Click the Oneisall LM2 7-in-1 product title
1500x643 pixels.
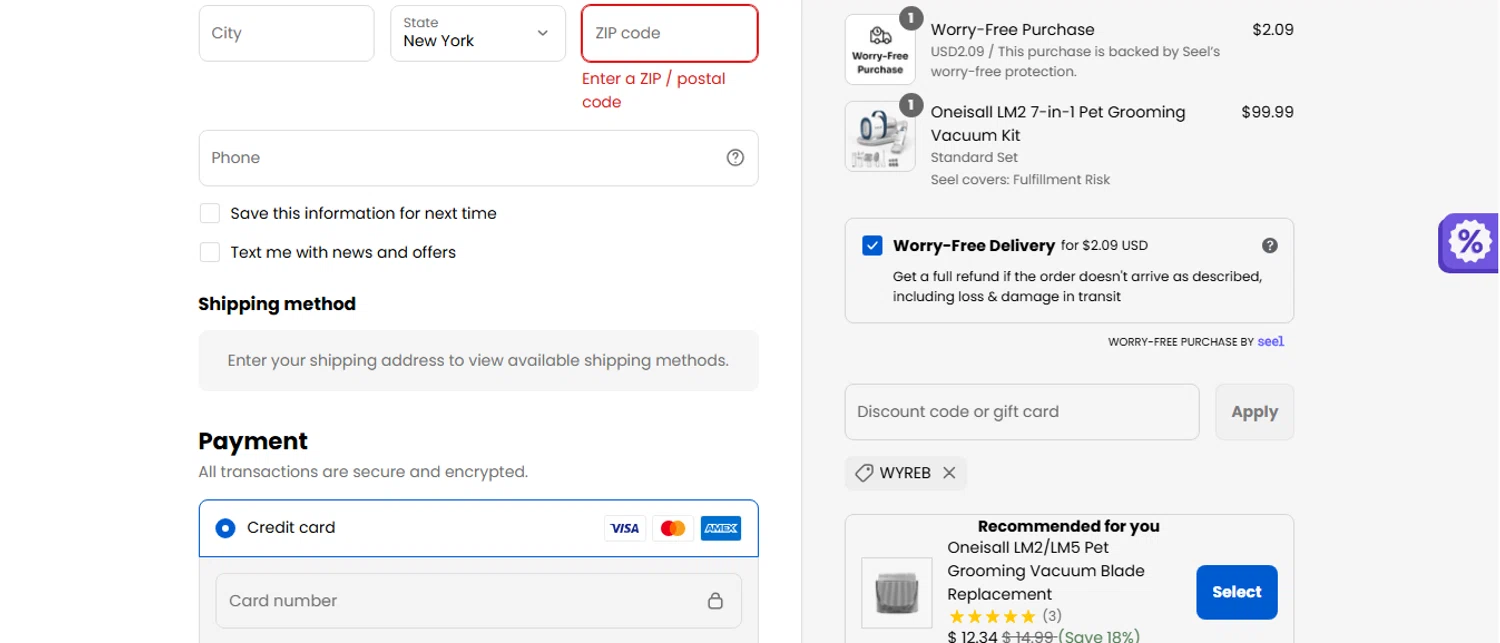(x=1058, y=124)
